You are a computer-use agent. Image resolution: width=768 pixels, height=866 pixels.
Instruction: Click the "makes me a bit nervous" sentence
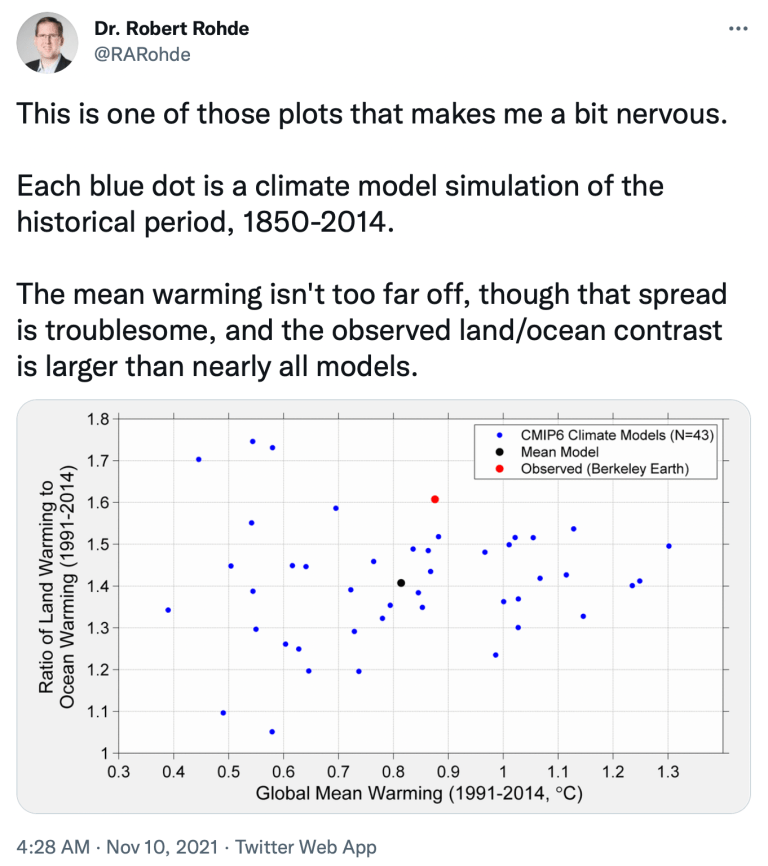[x=367, y=112]
